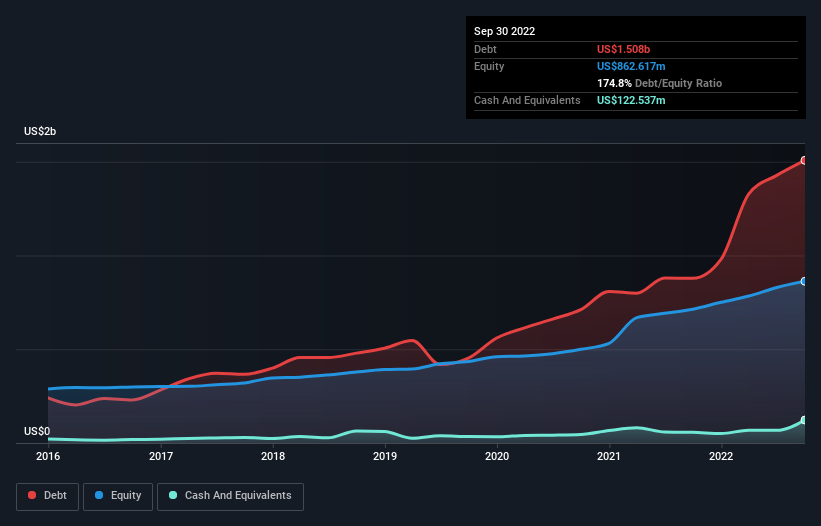The image size is (821, 526).
Task: Select the red Debt endpoint marker
Action: [x=804, y=161]
